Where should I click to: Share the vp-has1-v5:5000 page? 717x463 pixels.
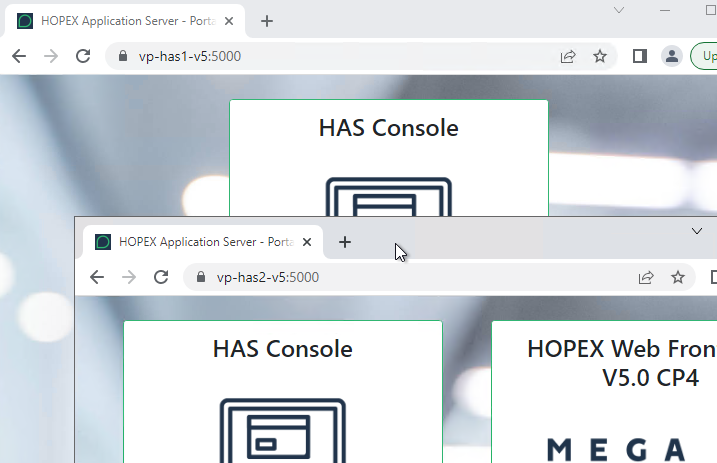point(568,57)
